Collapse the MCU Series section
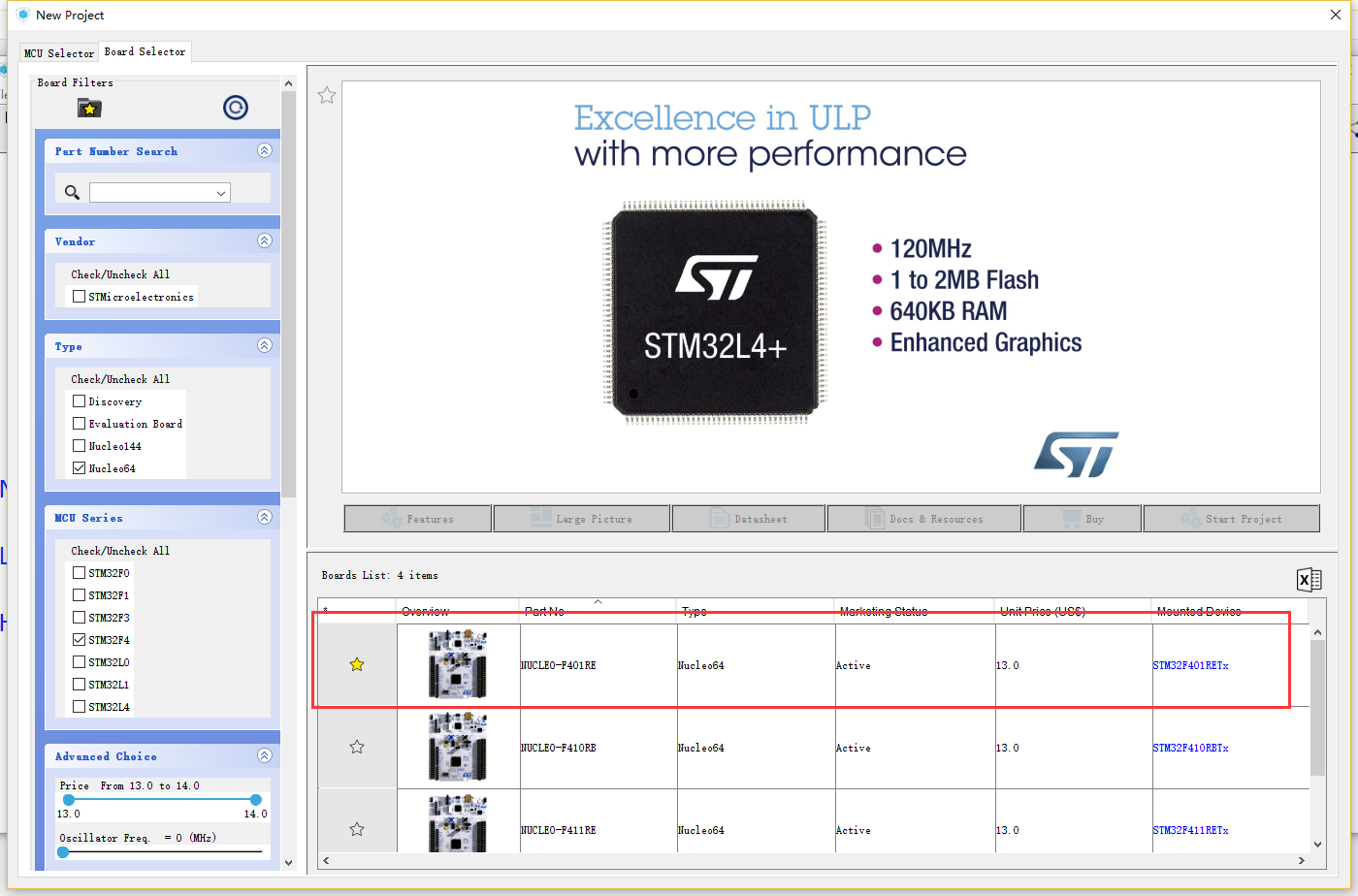 (x=265, y=517)
